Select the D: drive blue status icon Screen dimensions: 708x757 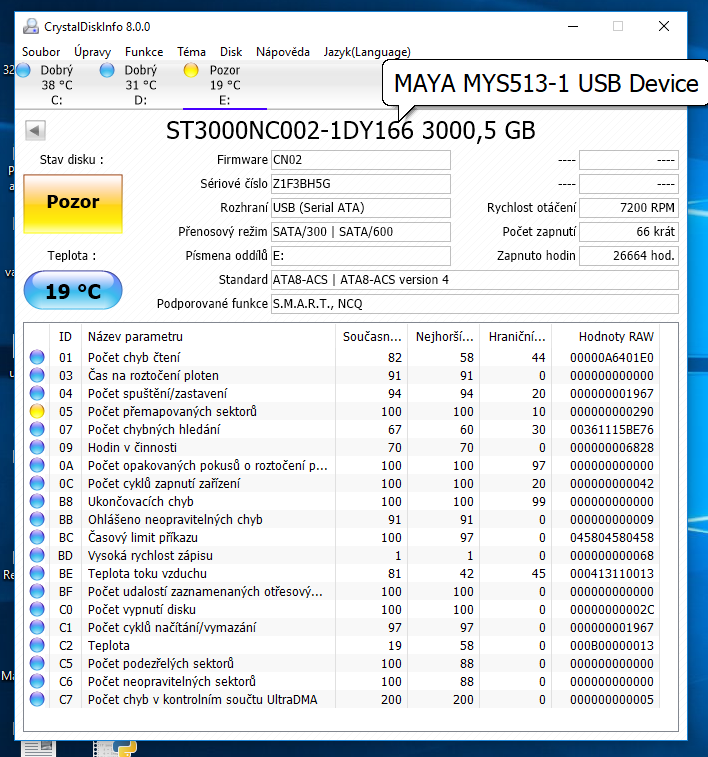[108, 70]
